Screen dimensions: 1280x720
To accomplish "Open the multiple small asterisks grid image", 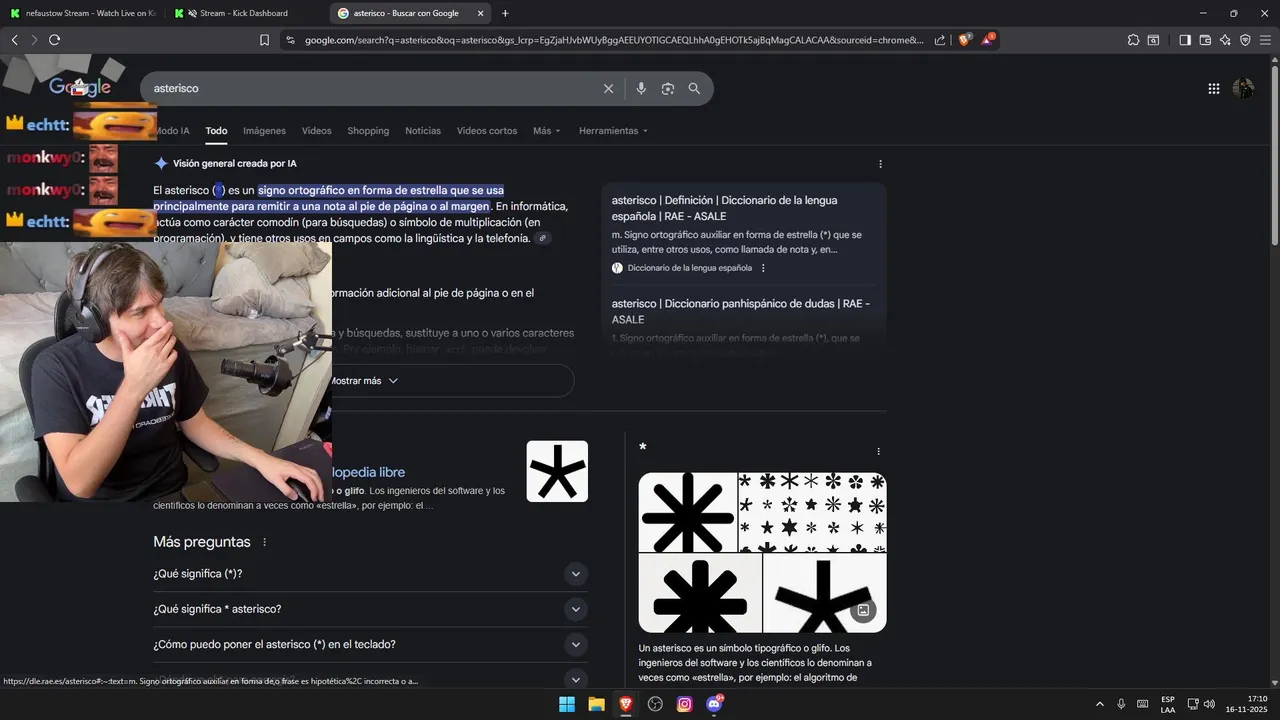I will (x=812, y=512).
